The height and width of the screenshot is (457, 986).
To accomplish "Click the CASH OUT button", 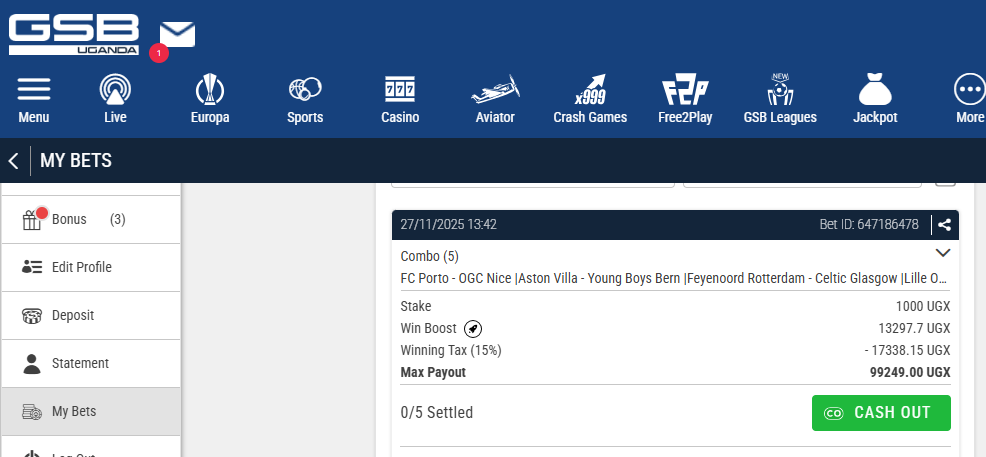I will click(x=881, y=413).
